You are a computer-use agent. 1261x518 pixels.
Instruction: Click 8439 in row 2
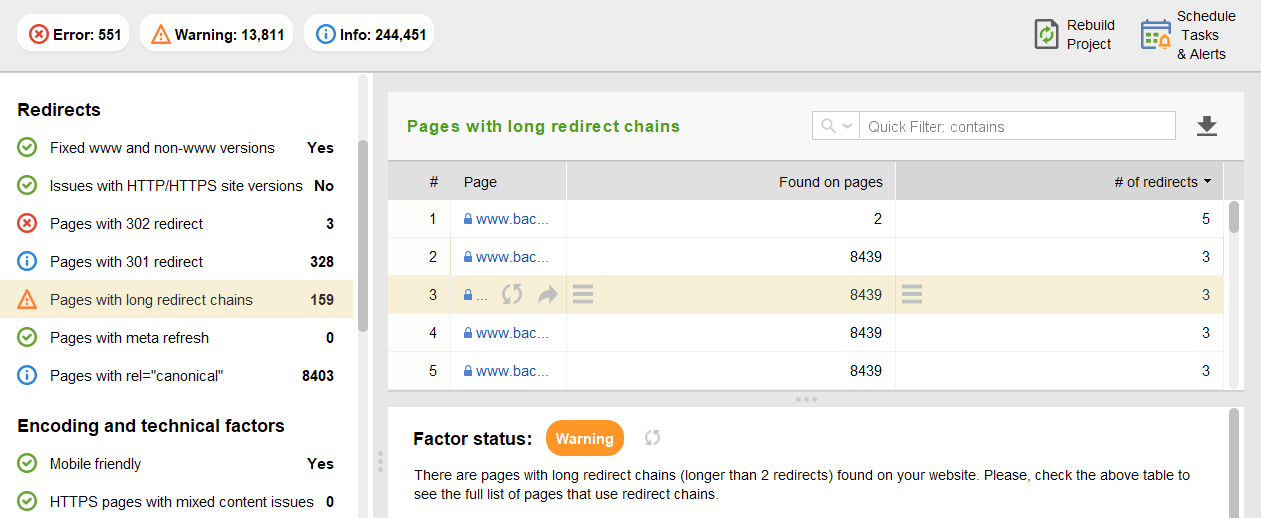pyautogui.click(x=866, y=257)
